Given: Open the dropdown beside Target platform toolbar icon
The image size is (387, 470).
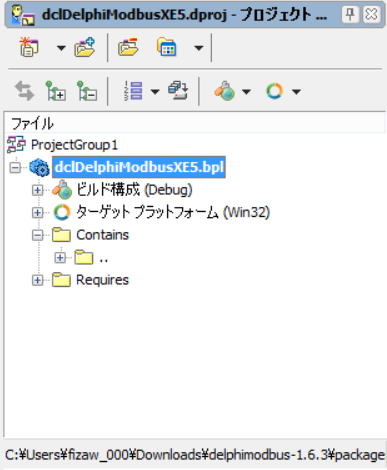Looking at the screenshot, I should 296,91.
